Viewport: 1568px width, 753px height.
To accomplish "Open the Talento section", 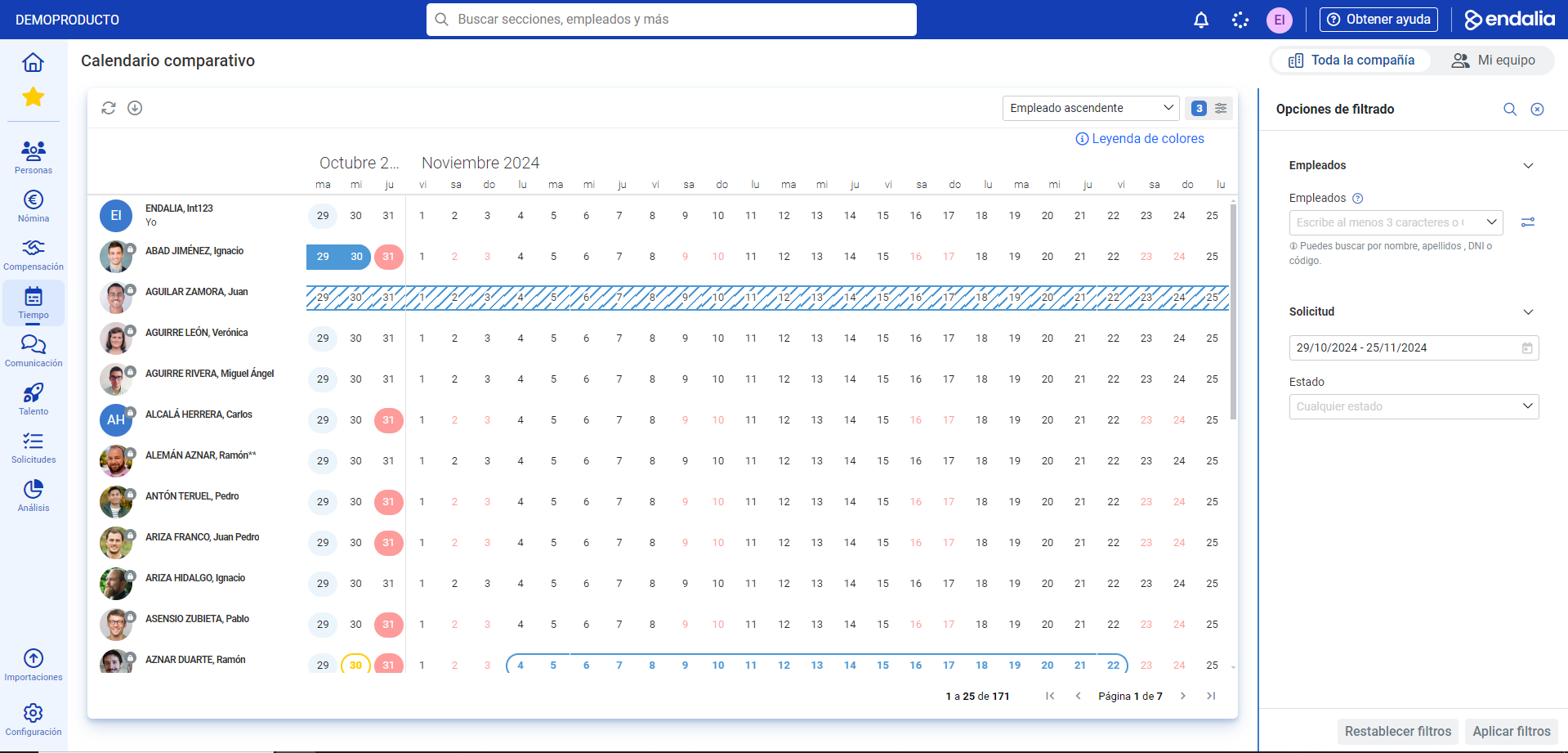I will coord(34,399).
